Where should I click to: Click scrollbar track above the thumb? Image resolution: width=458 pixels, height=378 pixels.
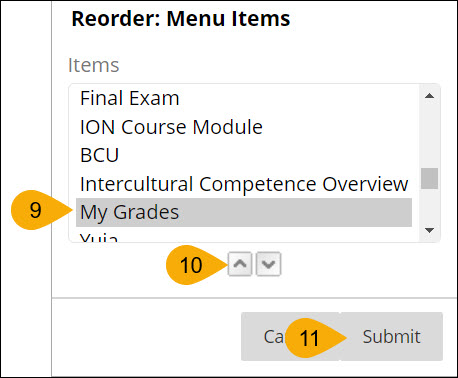[x=429, y=136]
